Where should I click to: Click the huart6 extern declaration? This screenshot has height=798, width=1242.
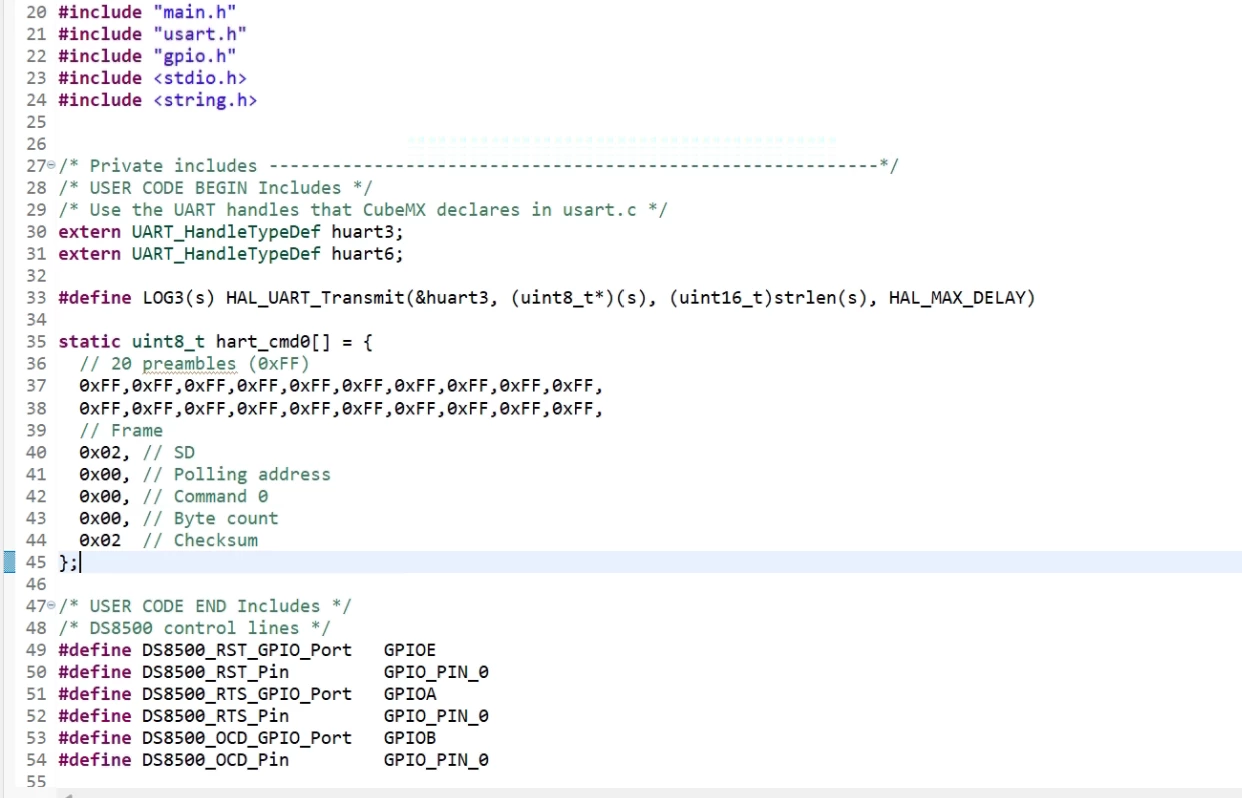(231, 254)
